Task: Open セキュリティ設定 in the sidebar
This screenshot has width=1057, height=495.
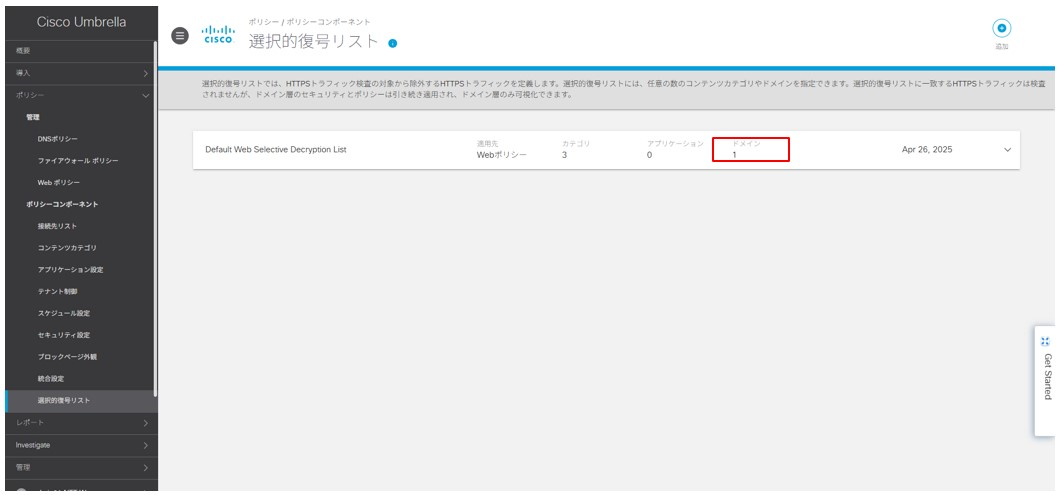Action: (x=64, y=335)
